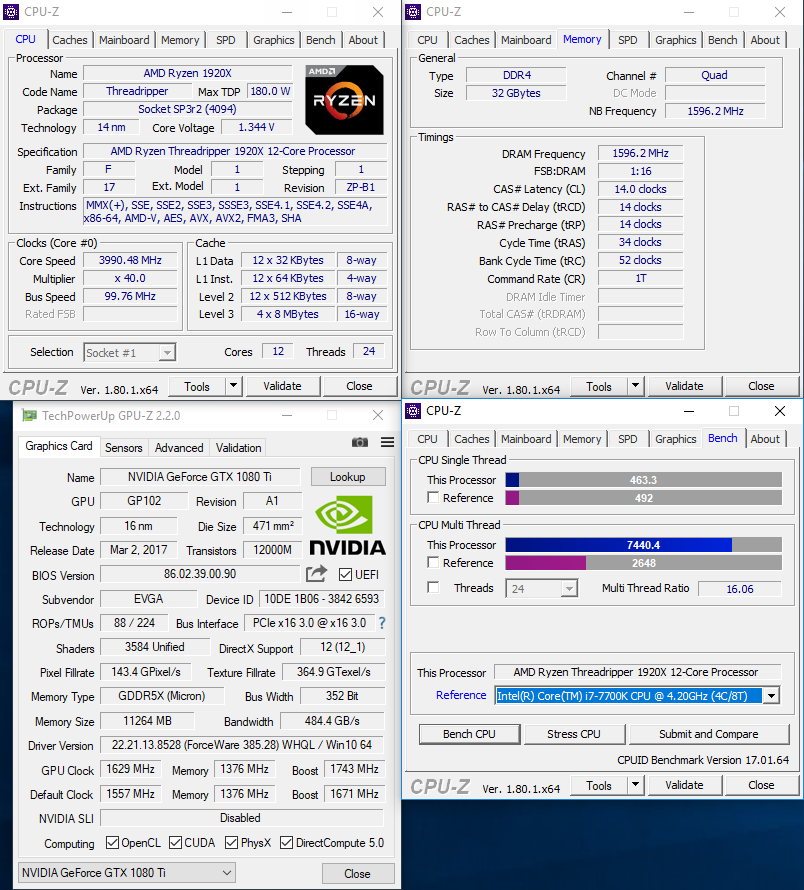
Task: Click the CPU-Z app icon in CPU window title bar
Action: pos(11,11)
